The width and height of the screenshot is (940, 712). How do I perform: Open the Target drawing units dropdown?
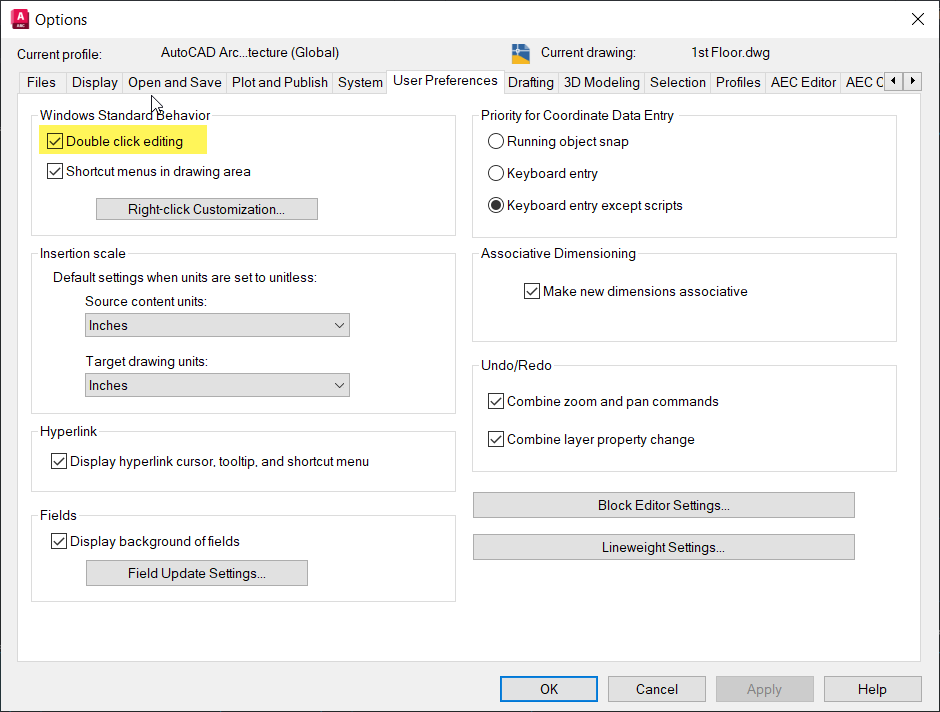217,385
